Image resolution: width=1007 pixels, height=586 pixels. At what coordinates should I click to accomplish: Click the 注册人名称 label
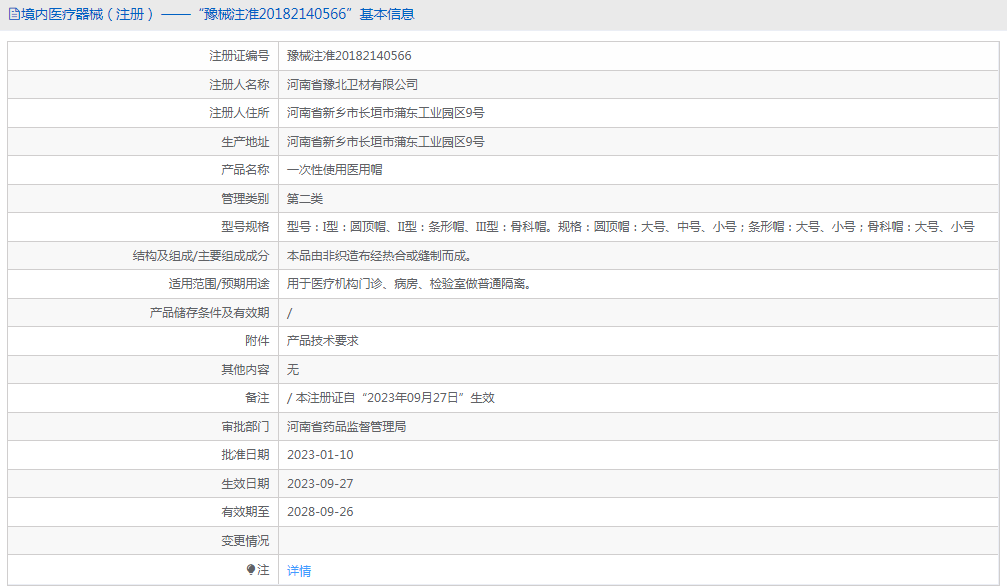(x=239, y=85)
